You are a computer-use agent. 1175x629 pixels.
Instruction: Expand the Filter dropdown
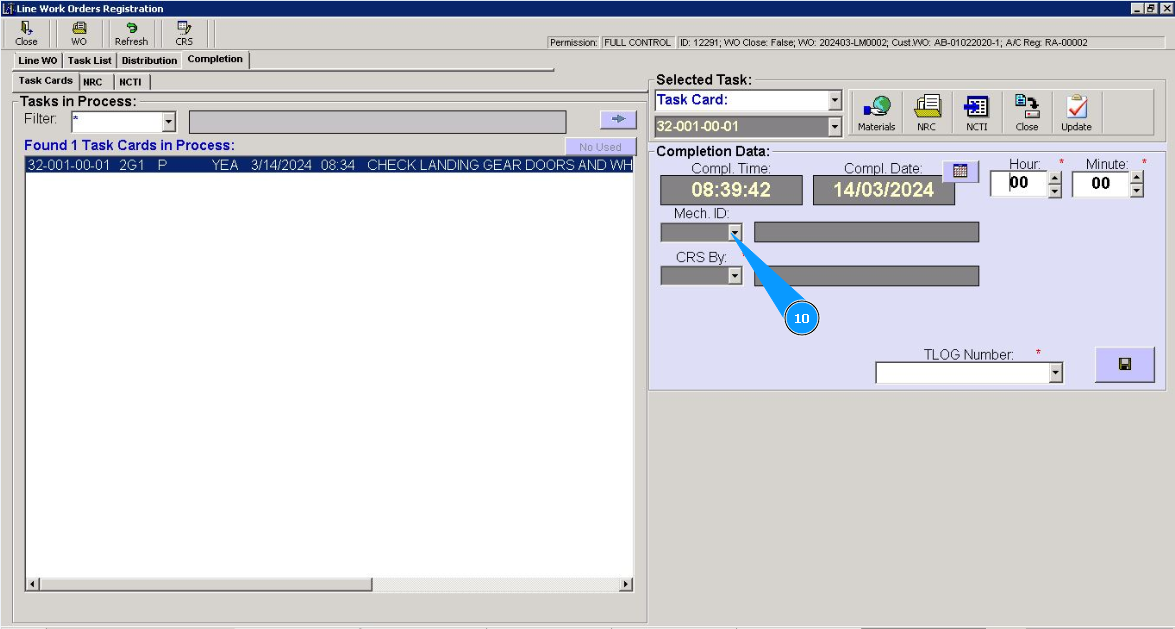[x=169, y=122]
